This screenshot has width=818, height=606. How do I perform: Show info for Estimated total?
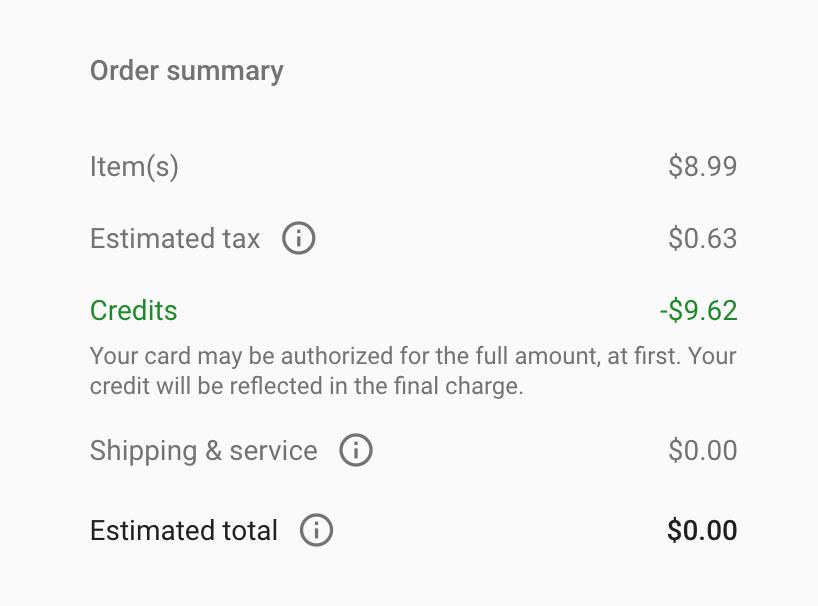pos(316,530)
